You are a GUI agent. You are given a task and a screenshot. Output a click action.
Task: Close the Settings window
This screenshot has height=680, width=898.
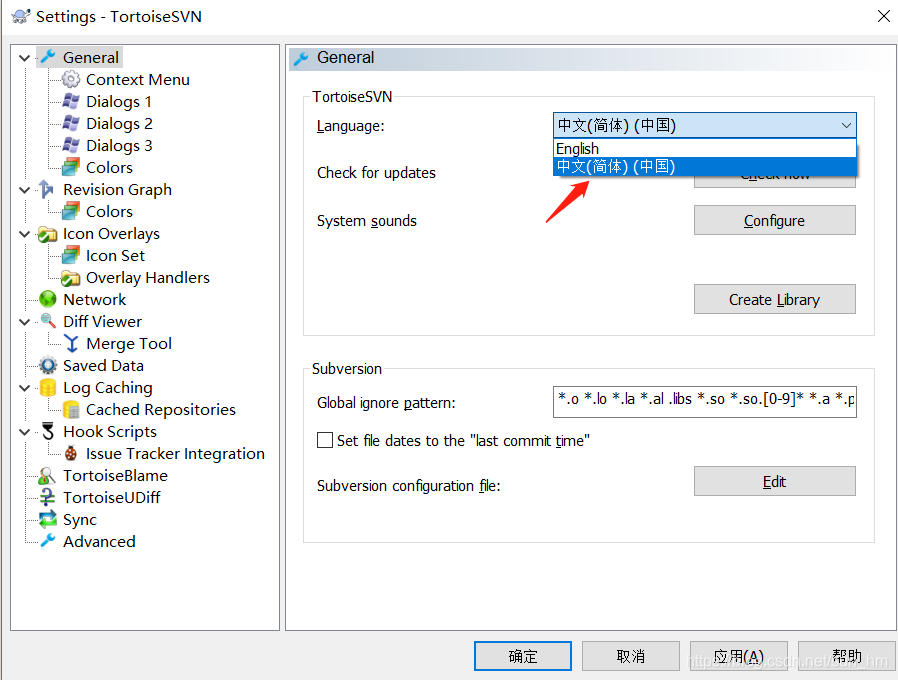(884, 16)
